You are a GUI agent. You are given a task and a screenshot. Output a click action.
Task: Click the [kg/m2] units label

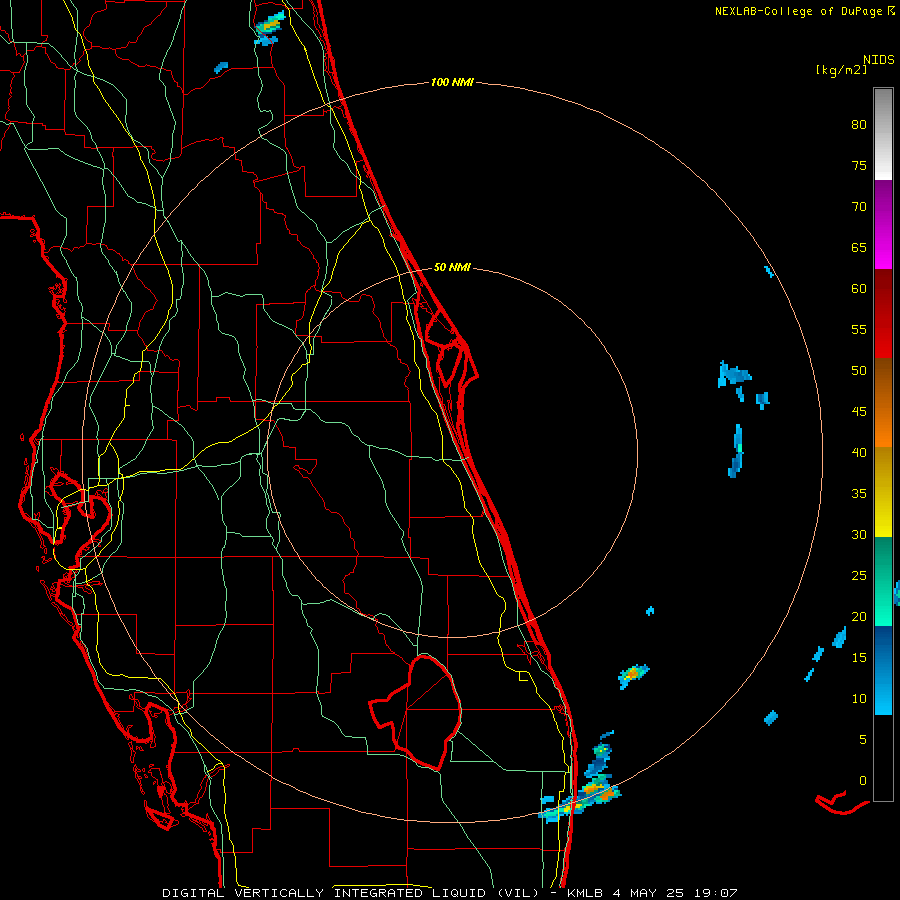click(x=841, y=70)
